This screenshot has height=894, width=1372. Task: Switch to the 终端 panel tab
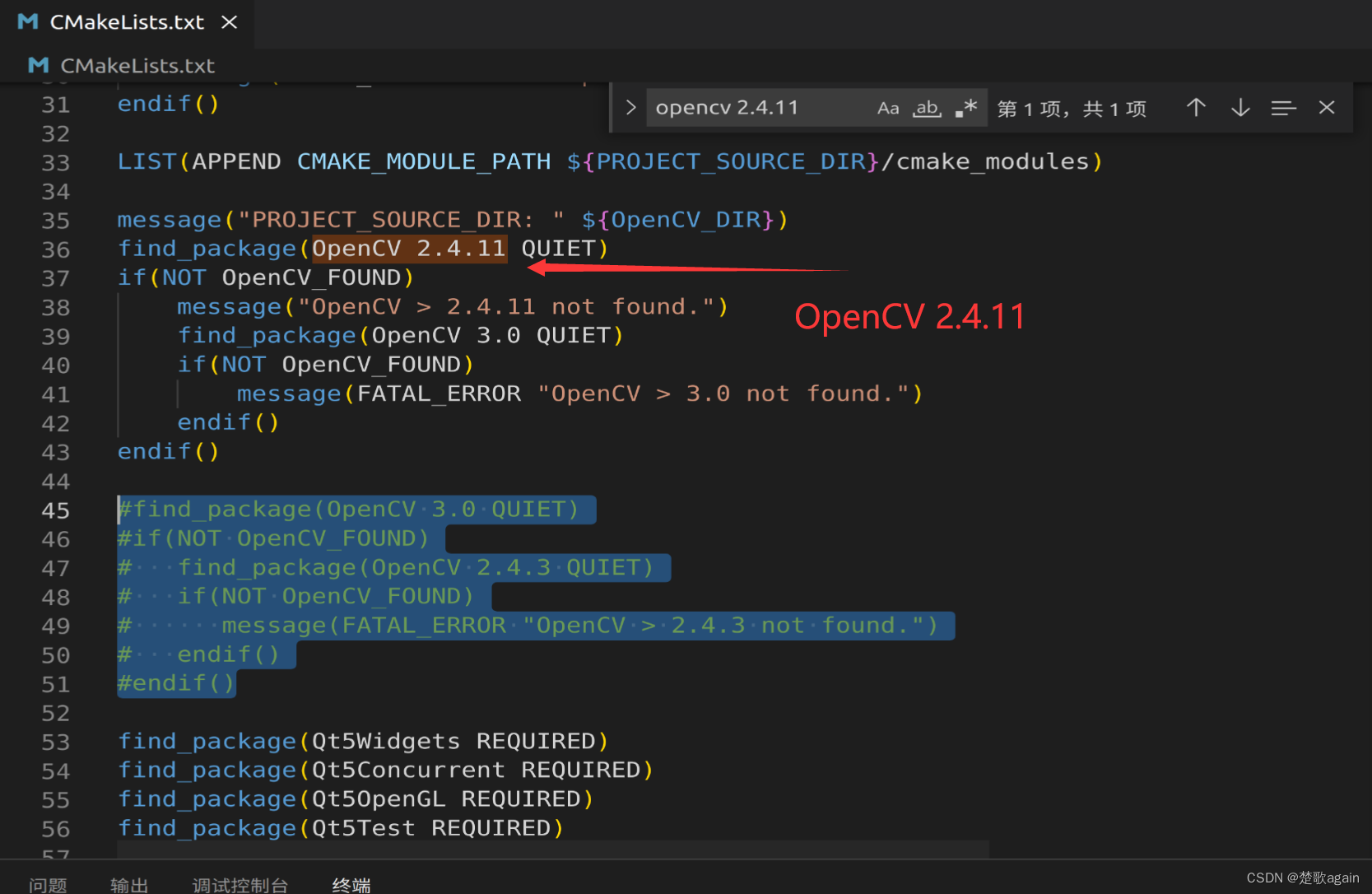pyautogui.click(x=351, y=885)
